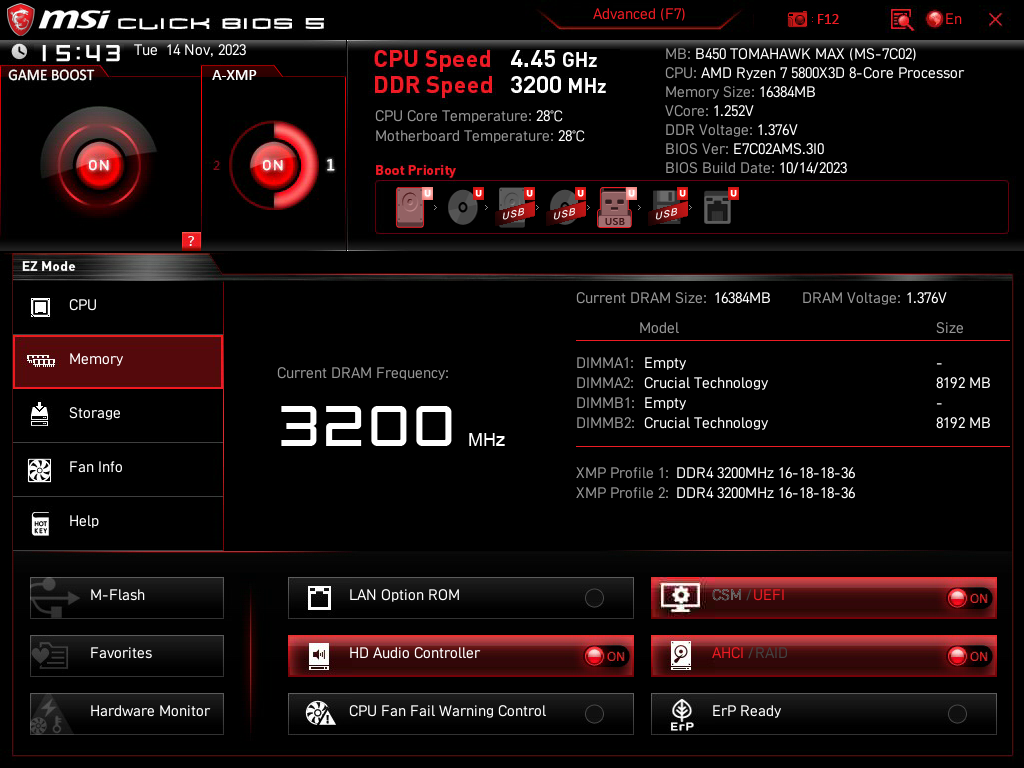The height and width of the screenshot is (768, 1024).
Task: Close the BIOS with the X button
Action: coord(995,20)
